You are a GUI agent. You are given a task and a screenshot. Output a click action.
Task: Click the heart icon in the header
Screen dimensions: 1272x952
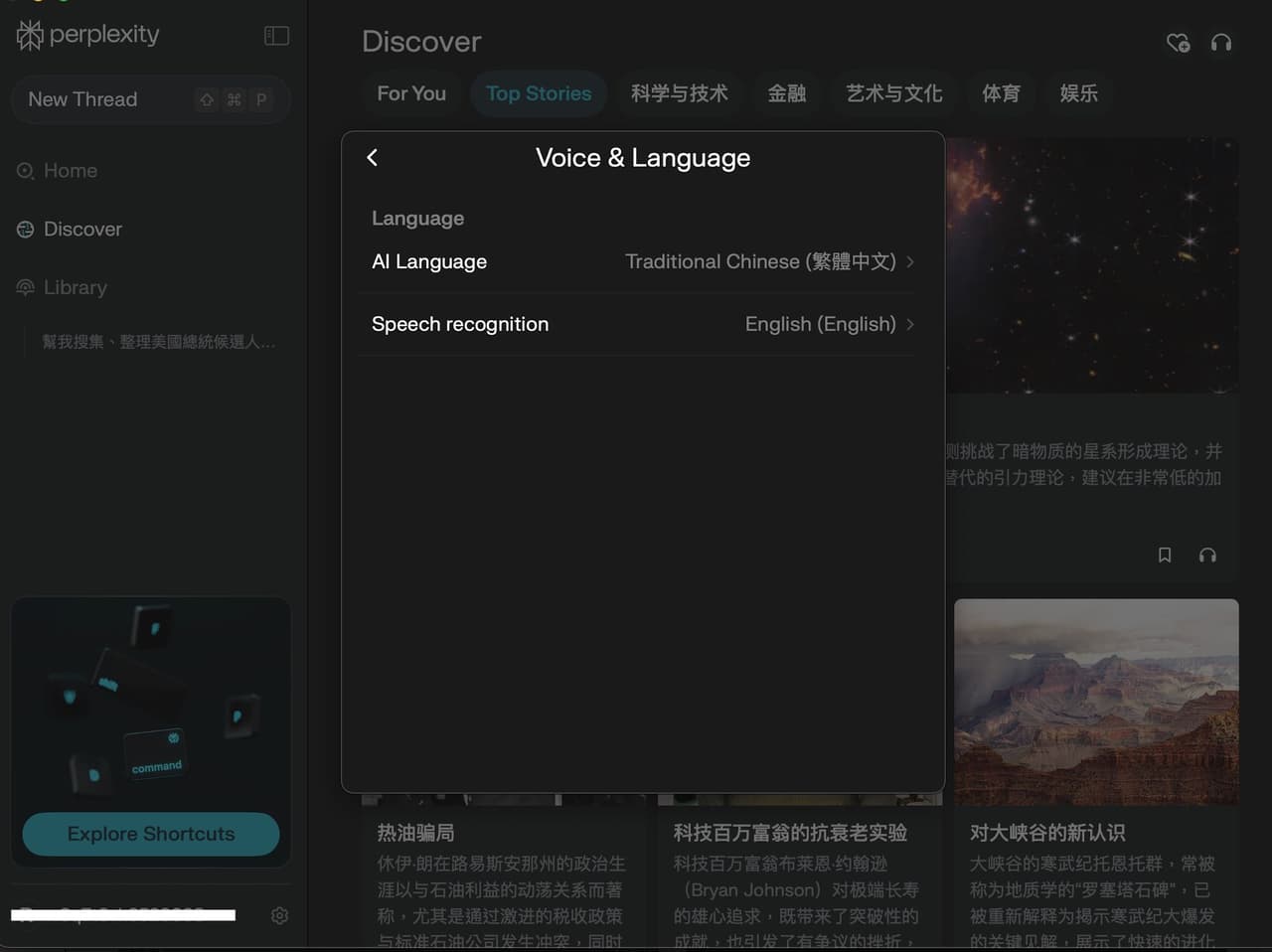[1178, 43]
